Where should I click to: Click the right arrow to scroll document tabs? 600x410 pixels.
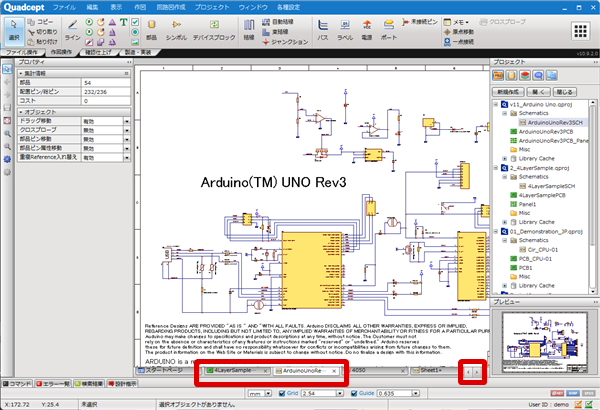[x=477, y=372]
